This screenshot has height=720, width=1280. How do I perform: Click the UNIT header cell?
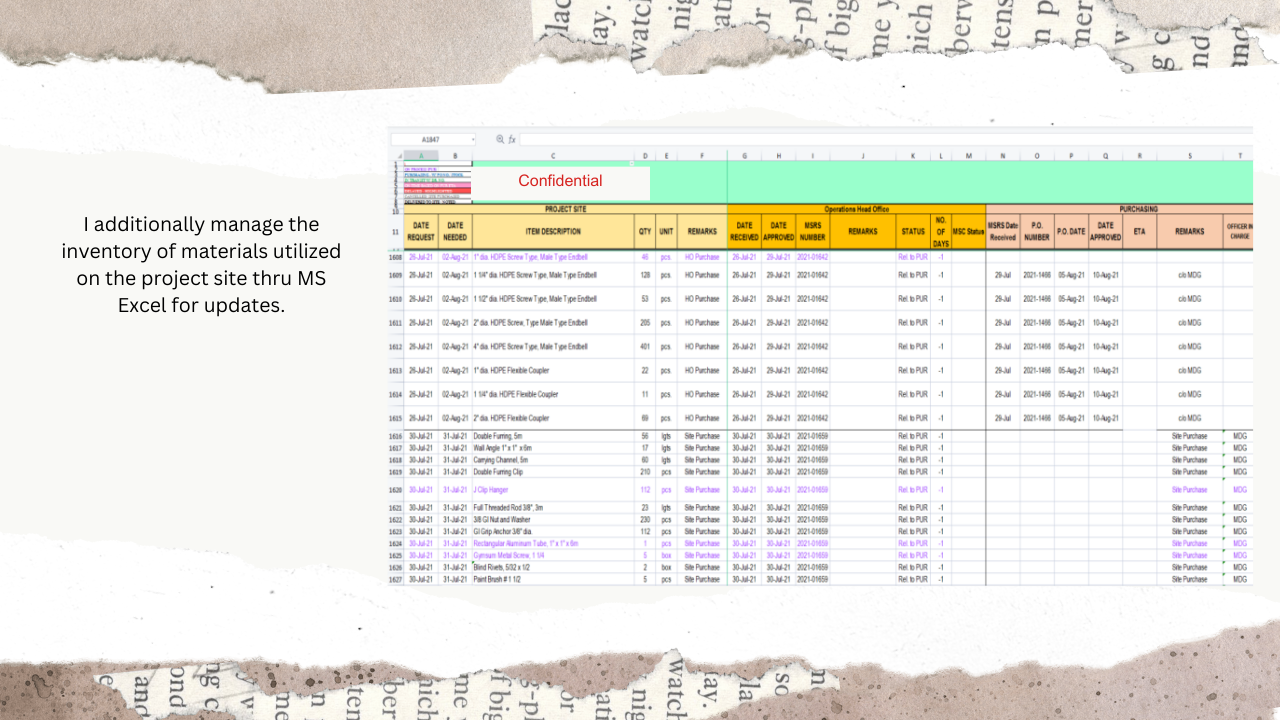coord(666,231)
